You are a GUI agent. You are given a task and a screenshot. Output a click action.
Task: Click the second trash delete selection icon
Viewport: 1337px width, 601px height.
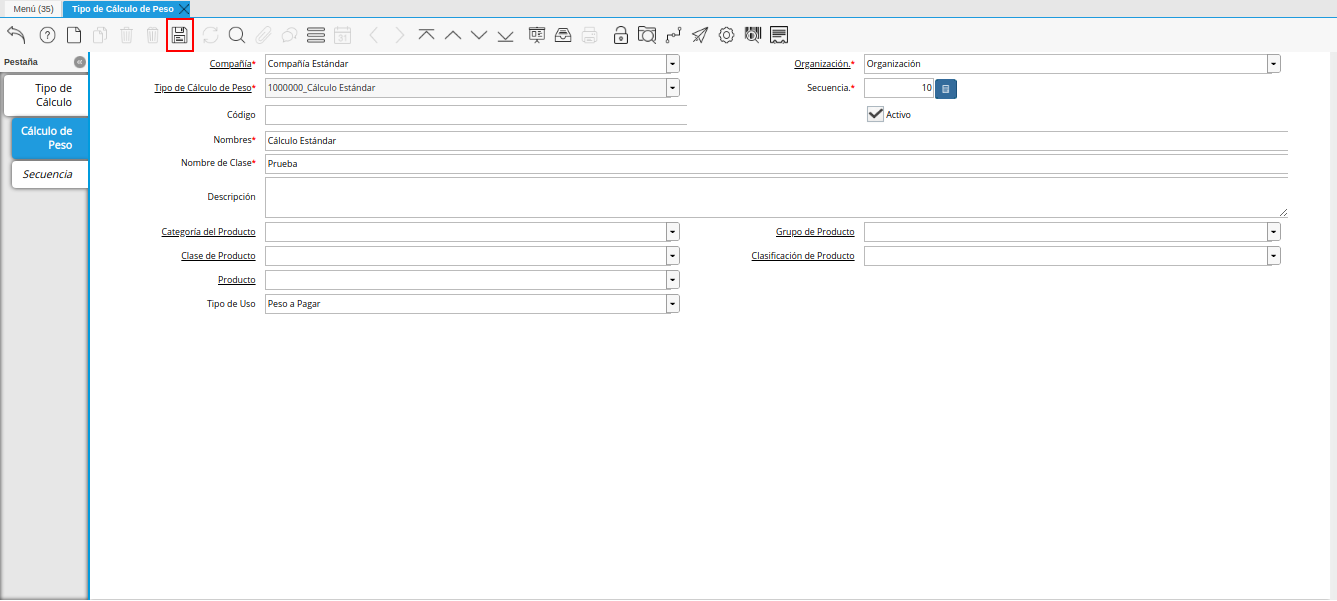pos(152,35)
